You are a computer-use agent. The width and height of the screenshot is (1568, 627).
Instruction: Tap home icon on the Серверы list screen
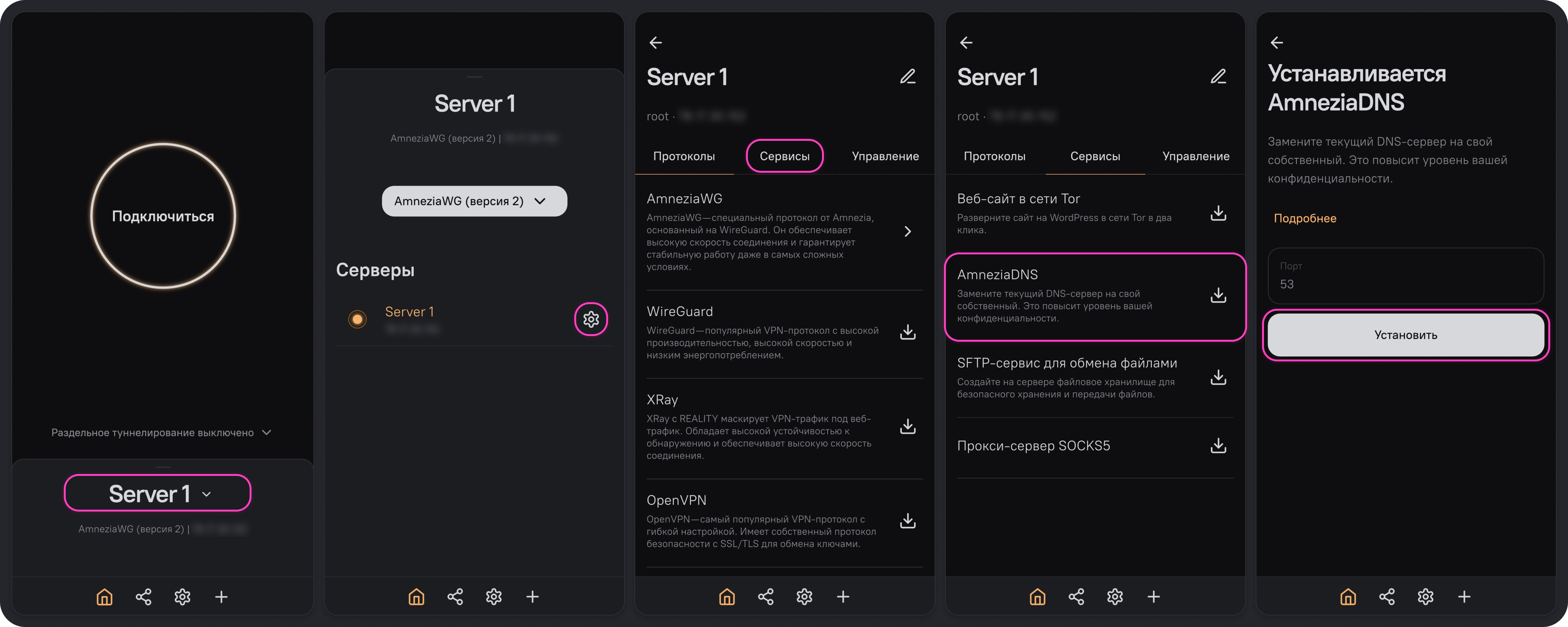416,597
